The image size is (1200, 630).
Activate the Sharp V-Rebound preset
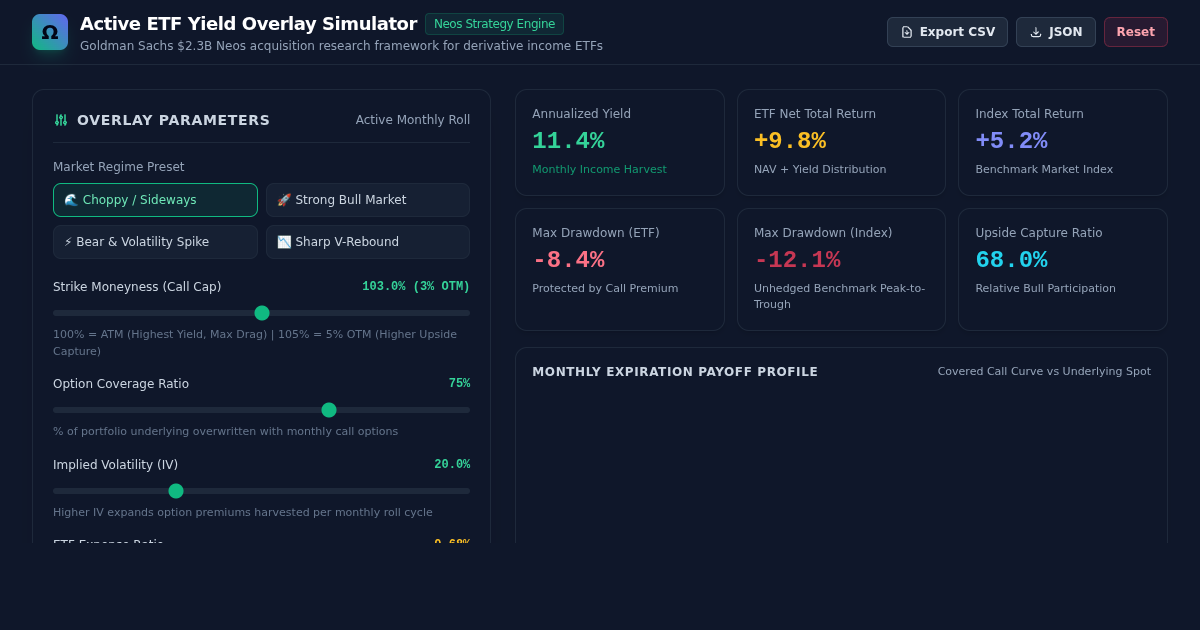pos(368,242)
